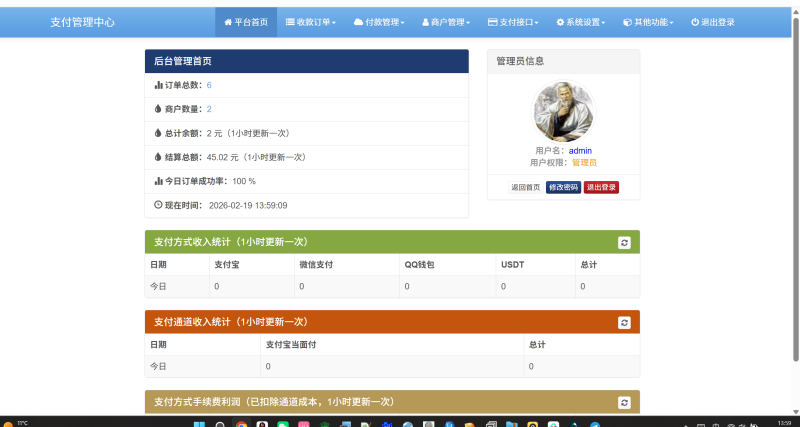Click the red 退出登录 button in admin panel
This screenshot has height=427, width=800.
(601, 187)
